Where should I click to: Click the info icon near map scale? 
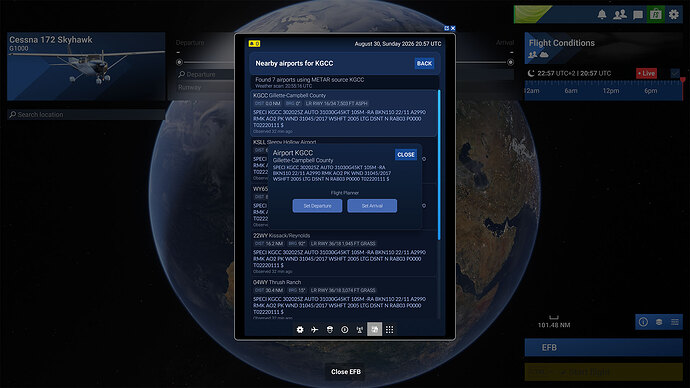coord(643,322)
